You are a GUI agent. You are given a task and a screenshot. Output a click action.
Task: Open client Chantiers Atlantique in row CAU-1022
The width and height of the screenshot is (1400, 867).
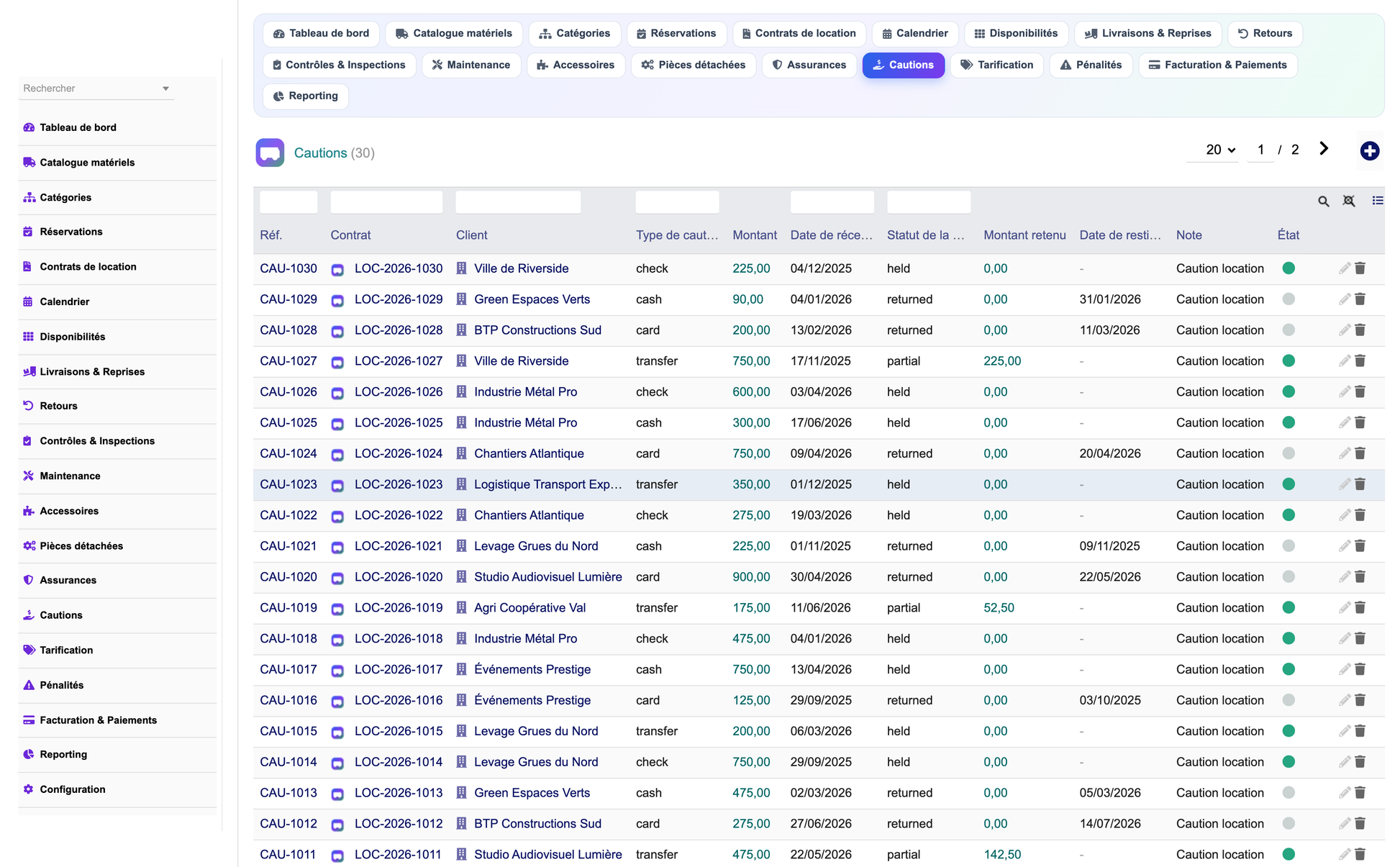[529, 515]
